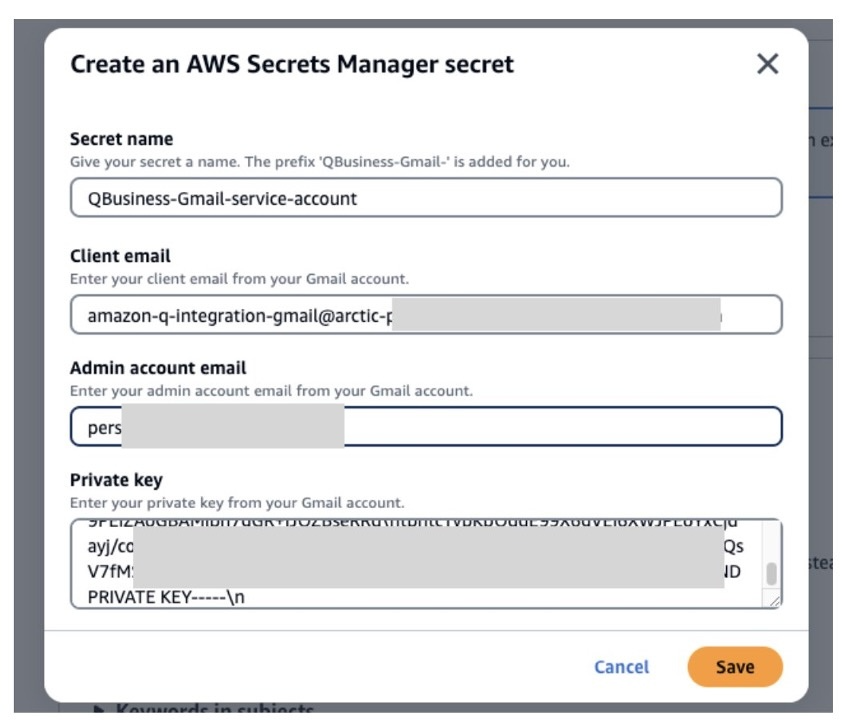Screen dimensions: 844x724
Task: Click the Private key label
Action: click(x=116, y=480)
